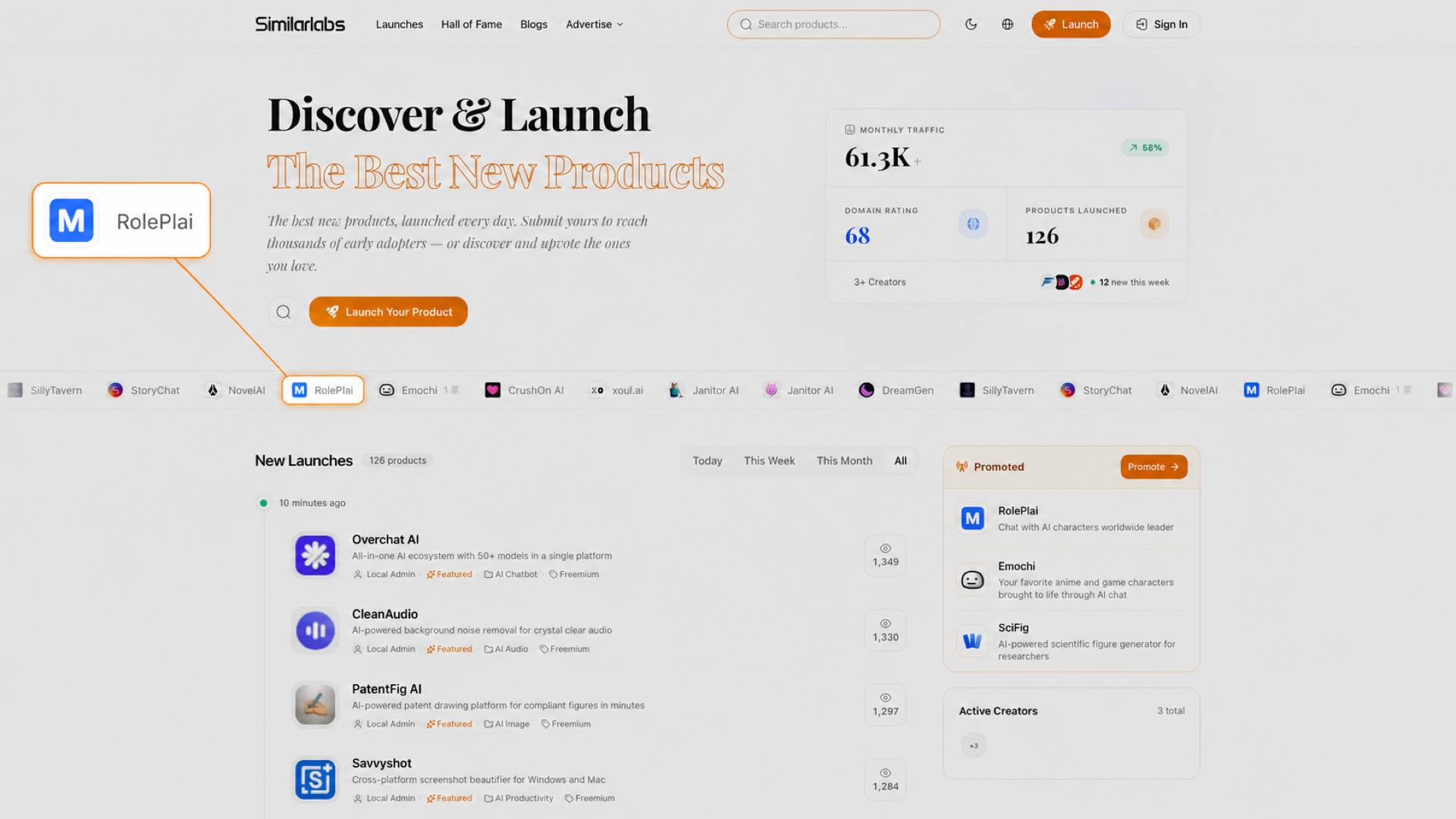Click the Launch Your Product button
The width and height of the screenshot is (1456, 819).
point(388,312)
